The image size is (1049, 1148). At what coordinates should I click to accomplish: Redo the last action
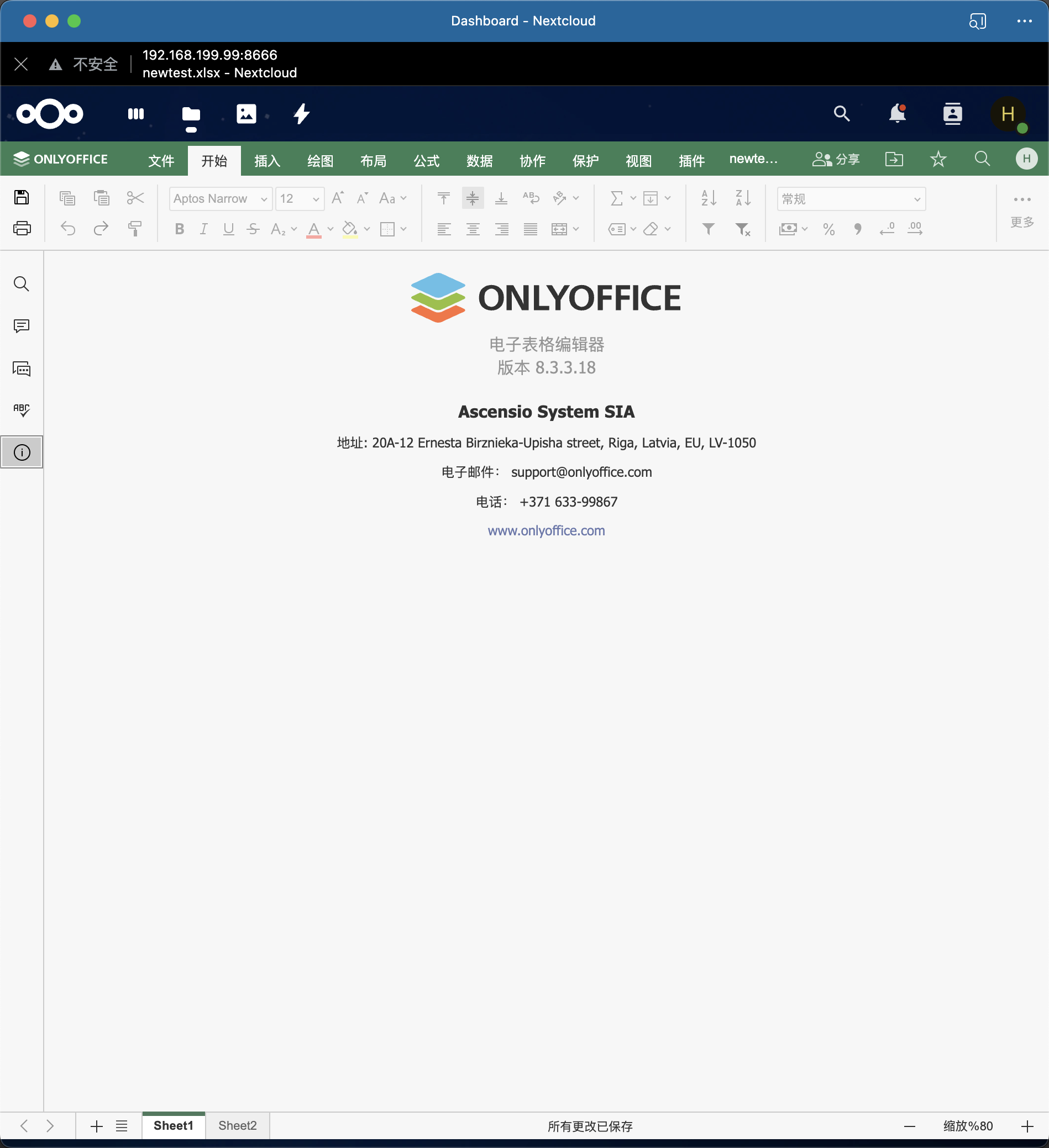tap(101, 228)
